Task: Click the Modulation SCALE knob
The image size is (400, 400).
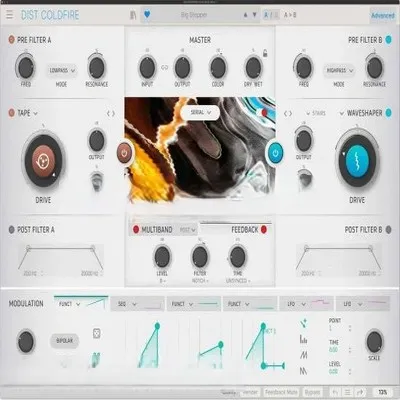Action: pyautogui.click(x=374, y=341)
